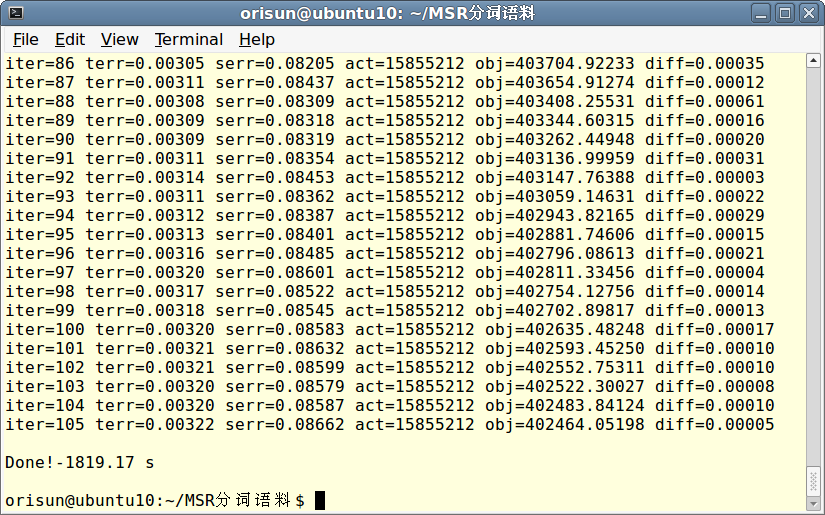Click the value diff=0.00003

tap(705, 177)
